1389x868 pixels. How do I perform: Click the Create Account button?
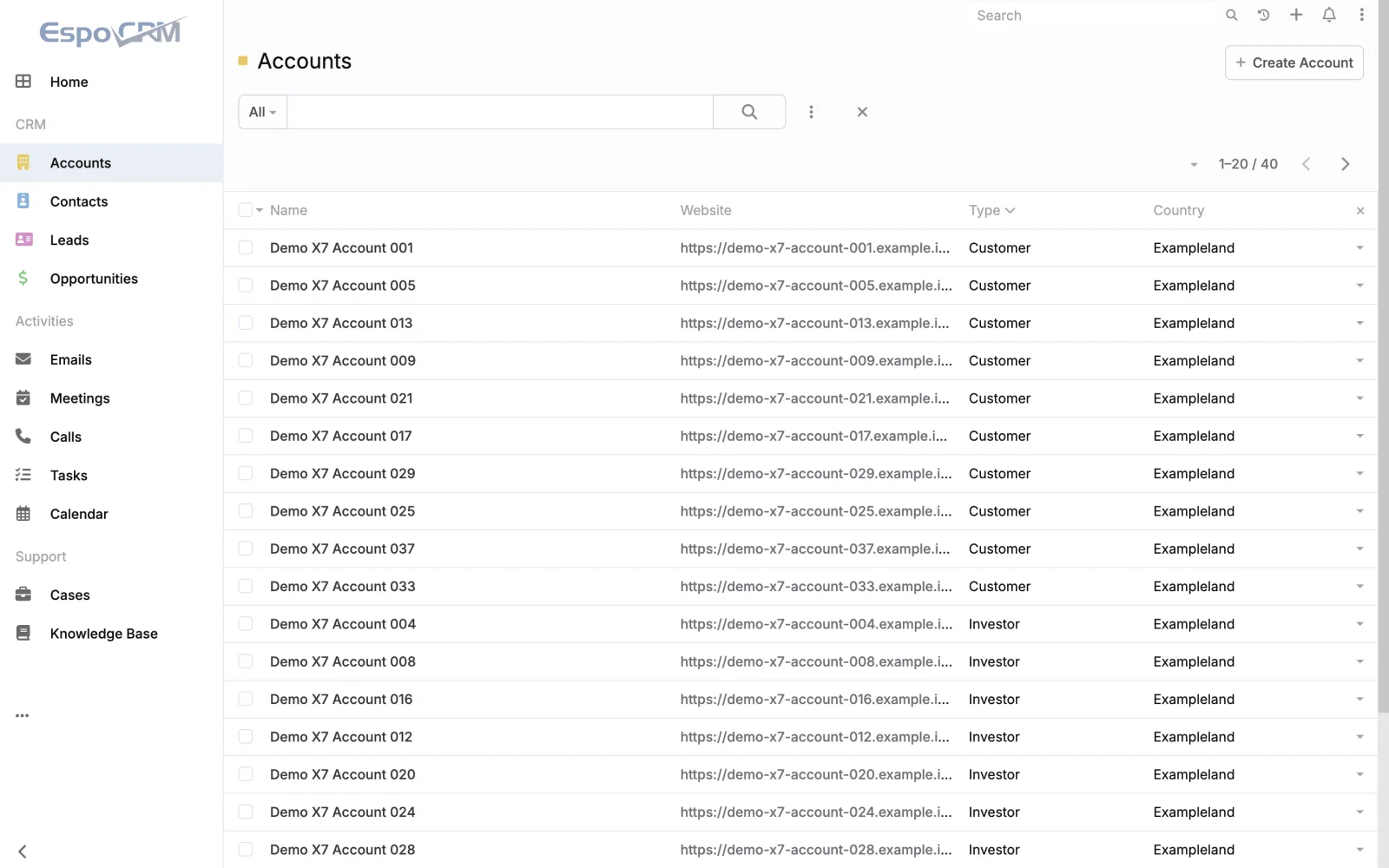point(1294,62)
